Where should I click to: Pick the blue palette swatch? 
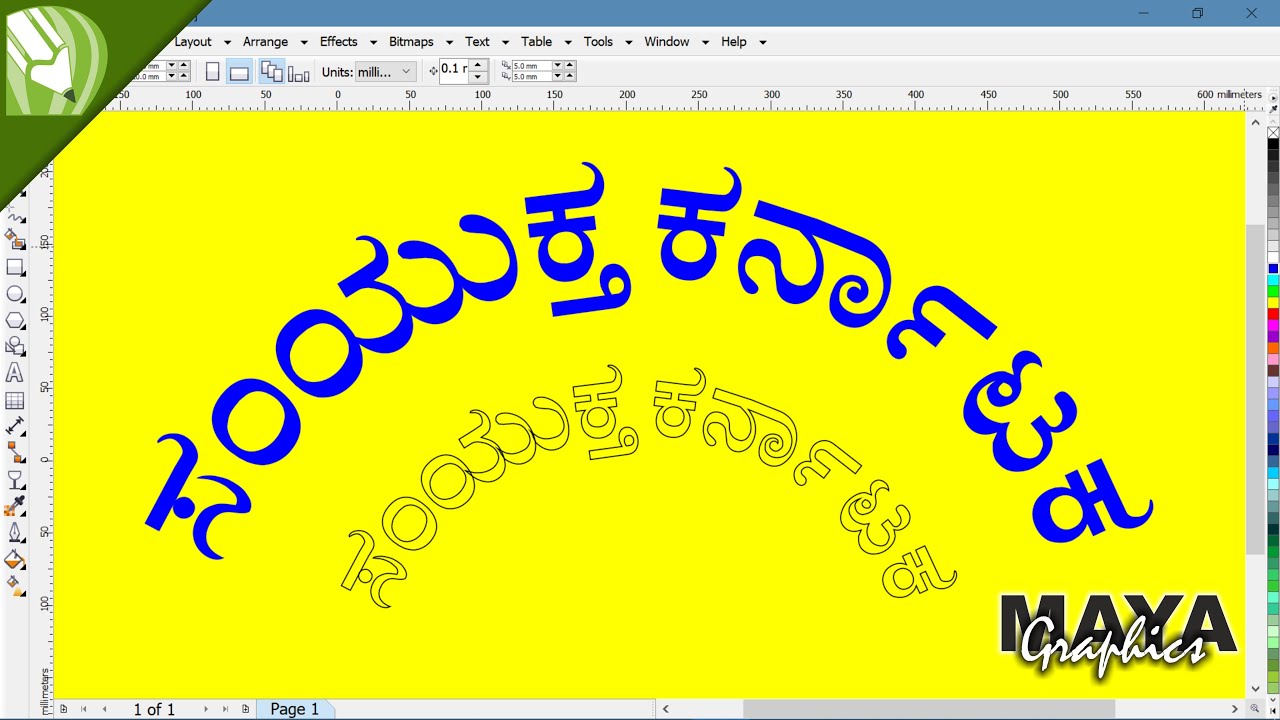point(1273,269)
